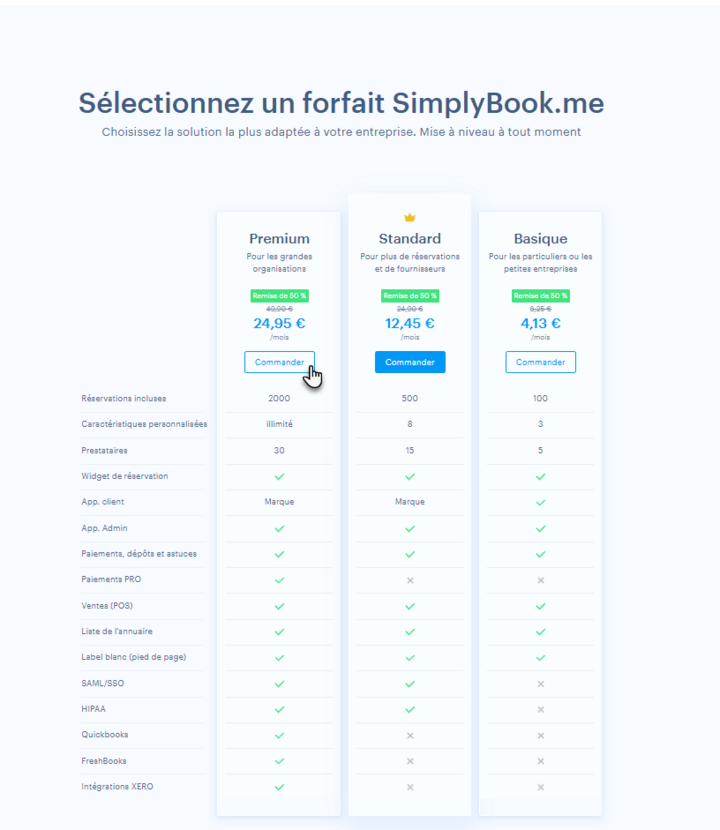Image resolution: width=720 pixels, height=830 pixels.
Task: Click the Remise de 50 % badge on Basique
Action: (x=540, y=296)
